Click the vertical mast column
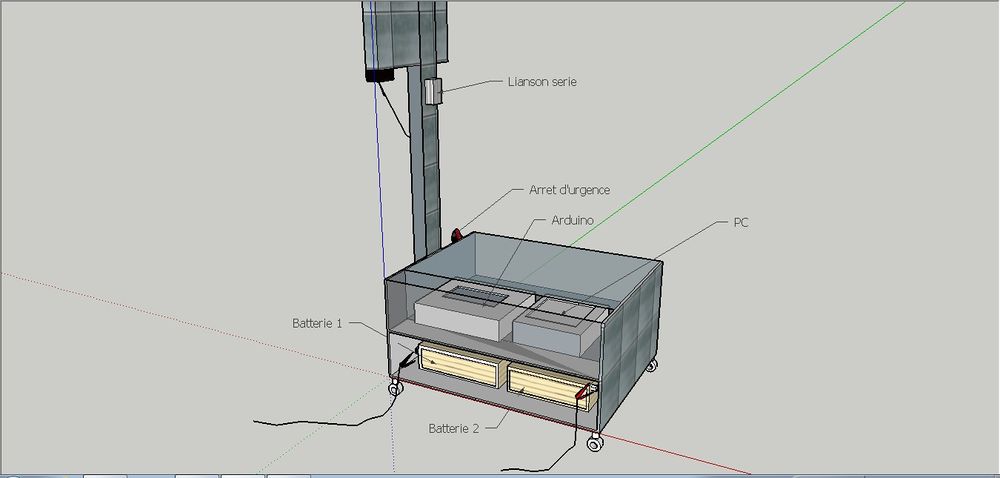Viewport: 1000px width, 478px height. pyautogui.click(x=427, y=170)
